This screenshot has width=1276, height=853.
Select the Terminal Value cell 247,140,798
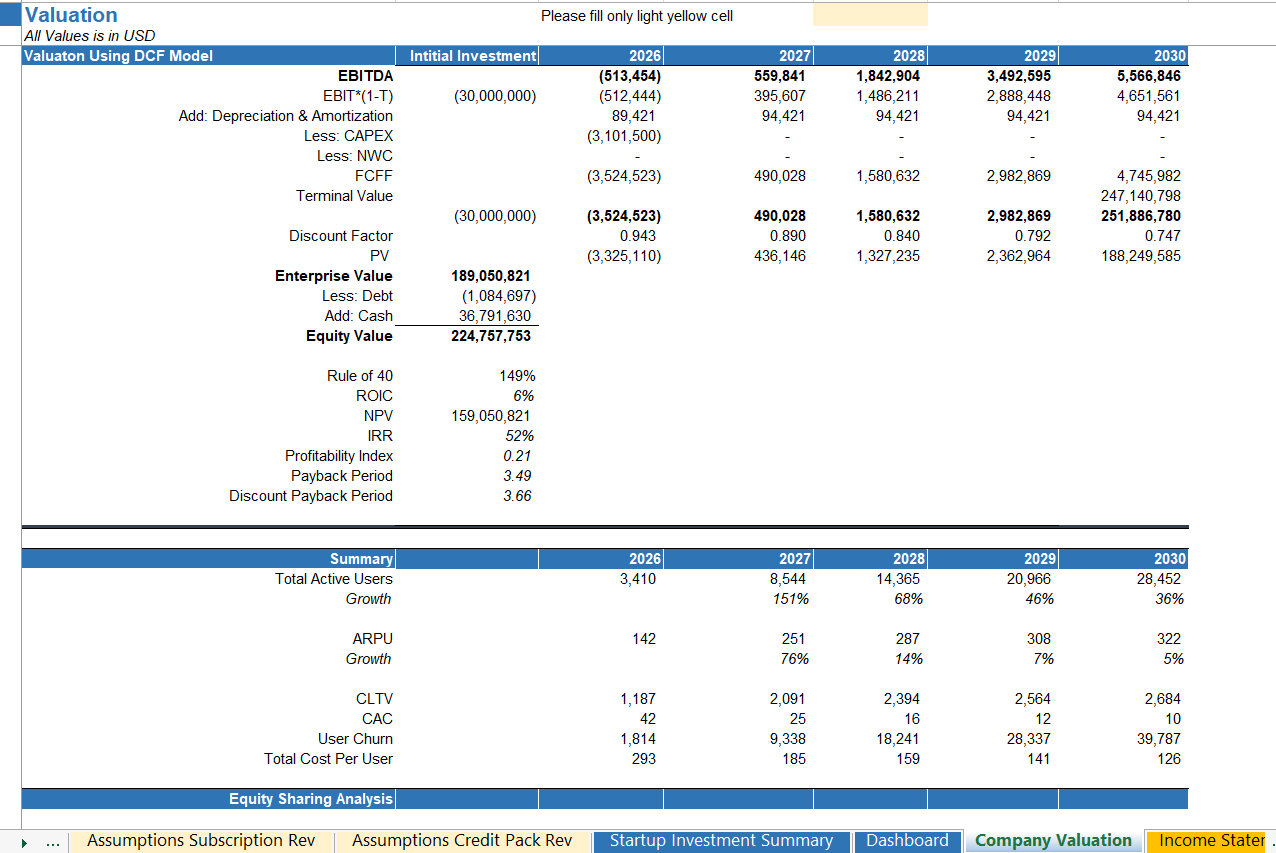[x=1142, y=195]
